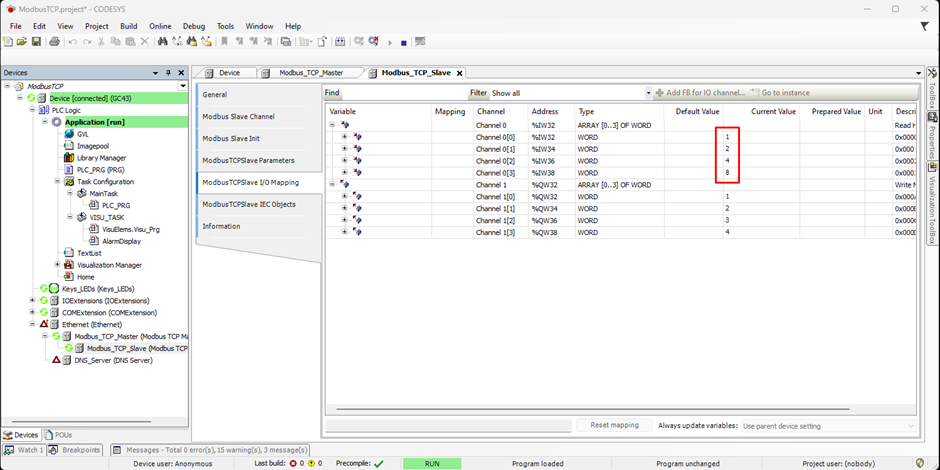Screen dimensions: 940x470
Task: Expand the Channel 0[0] variable row
Action: pyautogui.click(x=345, y=137)
